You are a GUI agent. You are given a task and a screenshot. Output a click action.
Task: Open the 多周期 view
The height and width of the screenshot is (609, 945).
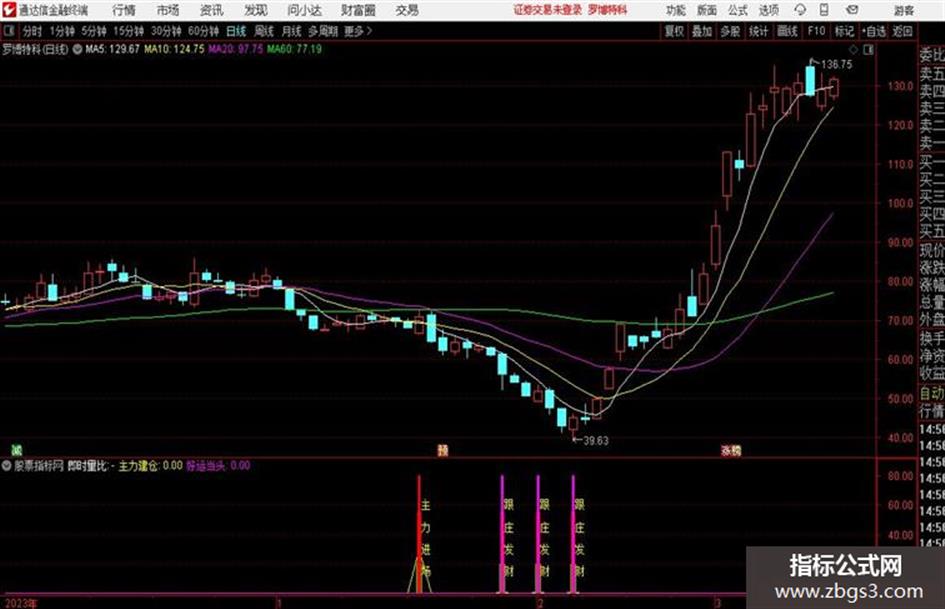coord(322,31)
